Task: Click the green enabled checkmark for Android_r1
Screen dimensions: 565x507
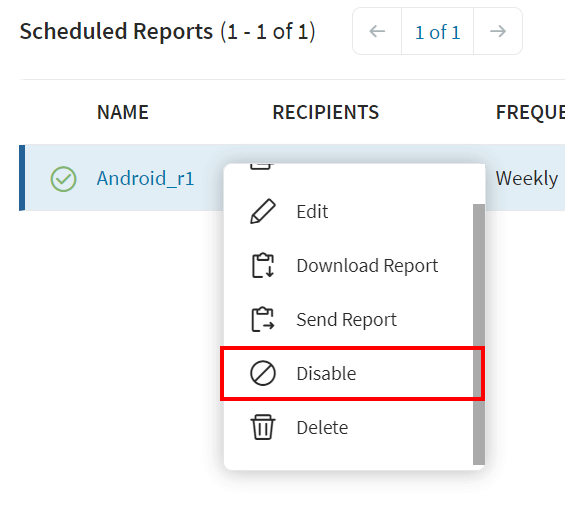Action: [63, 179]
